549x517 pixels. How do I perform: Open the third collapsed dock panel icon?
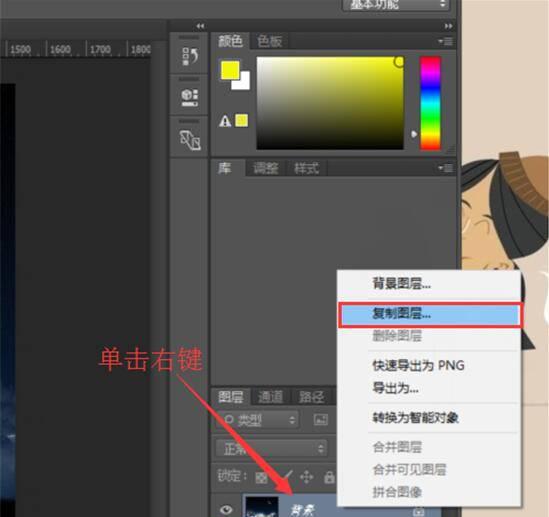point(190,140)
